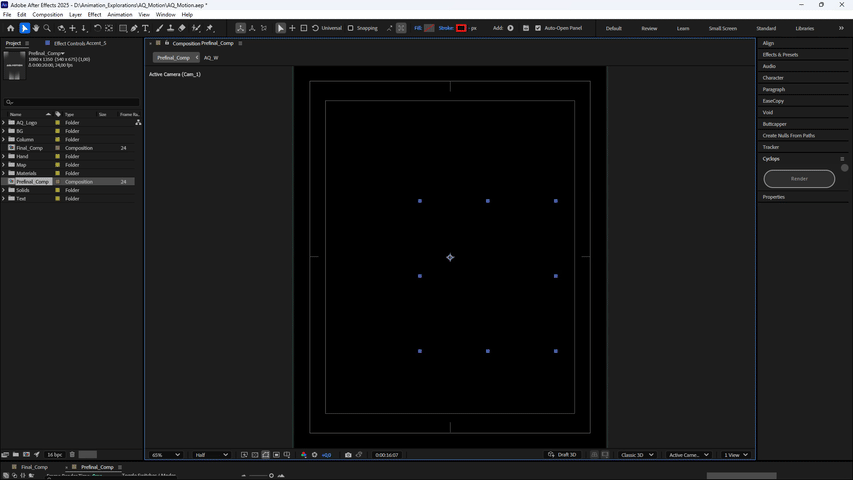Toggle Mask and Shape Path visibility
This screenshot has height=480, width=853.
[x=265, y=455]
